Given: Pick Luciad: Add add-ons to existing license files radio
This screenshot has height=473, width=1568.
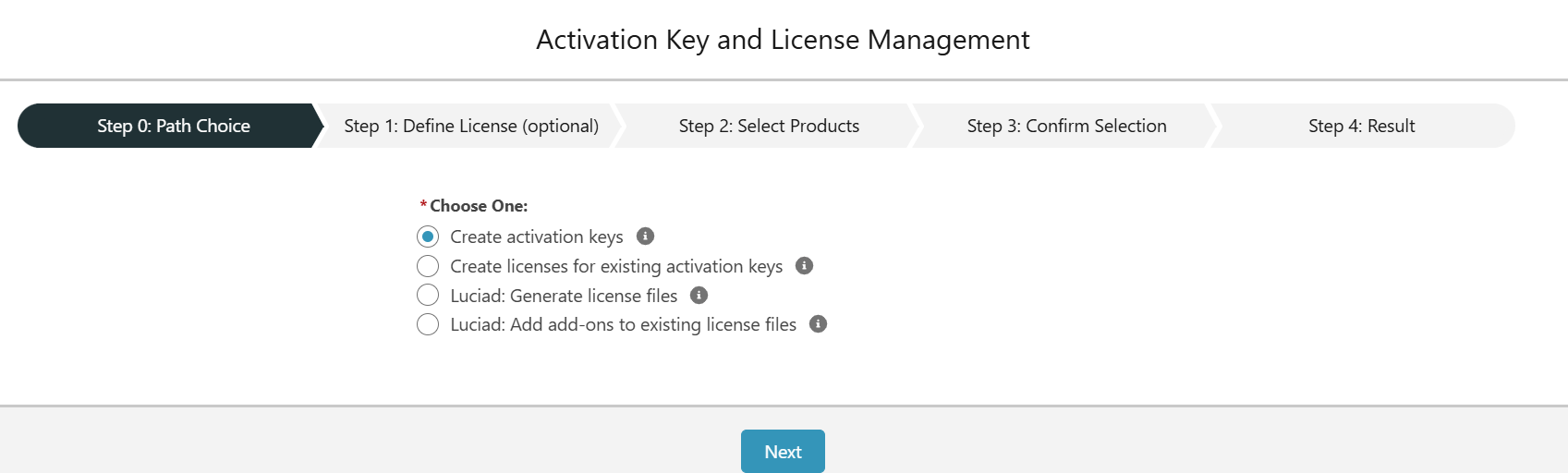Looking at the screenshot, I should 428,324.
